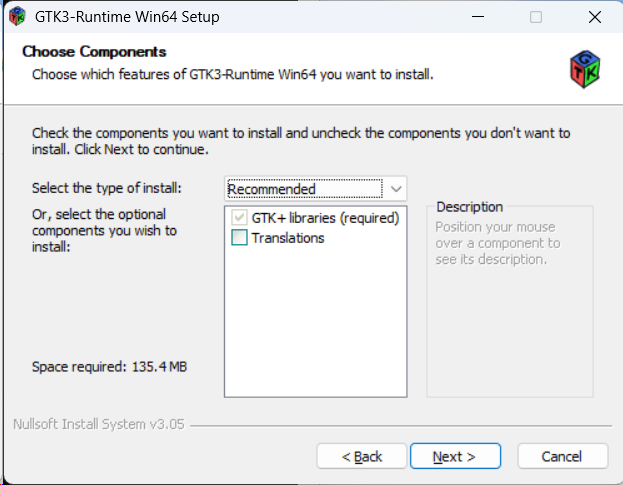Click the 'Select the type of install:' label
623x485 pixels.
(106, 188)
